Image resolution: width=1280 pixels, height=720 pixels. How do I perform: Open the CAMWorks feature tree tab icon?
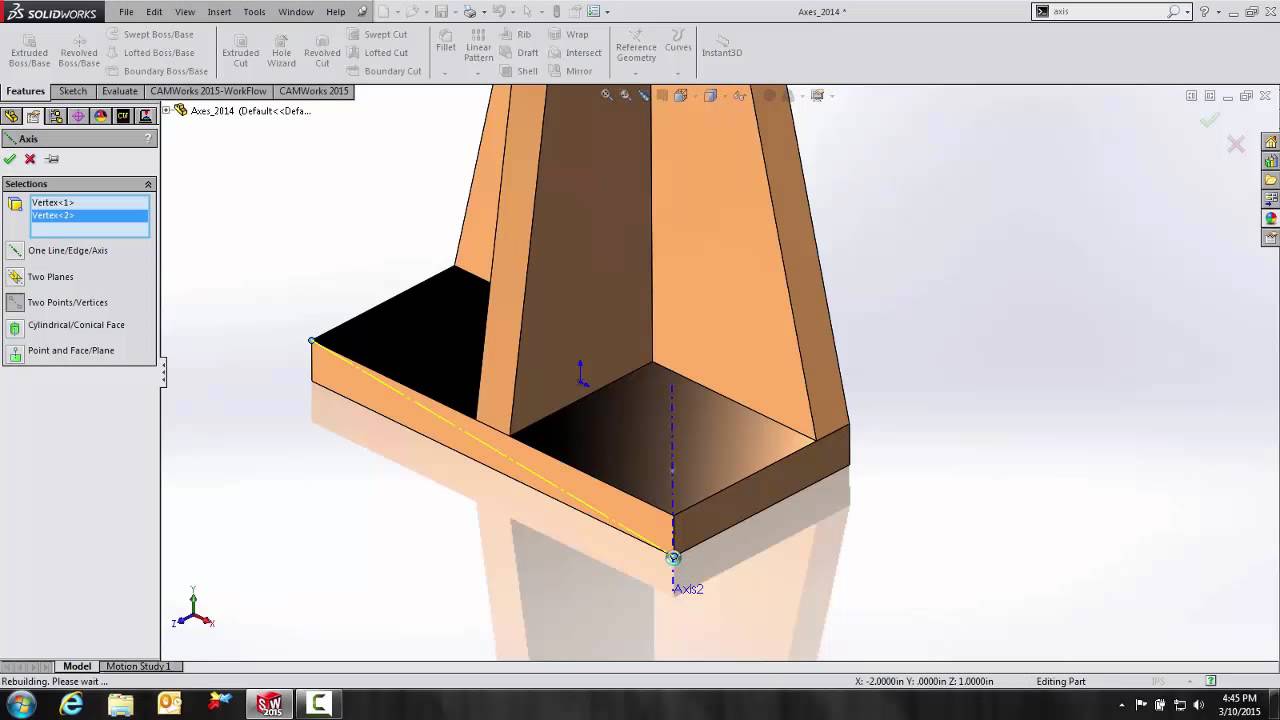(x=123, y=116)
